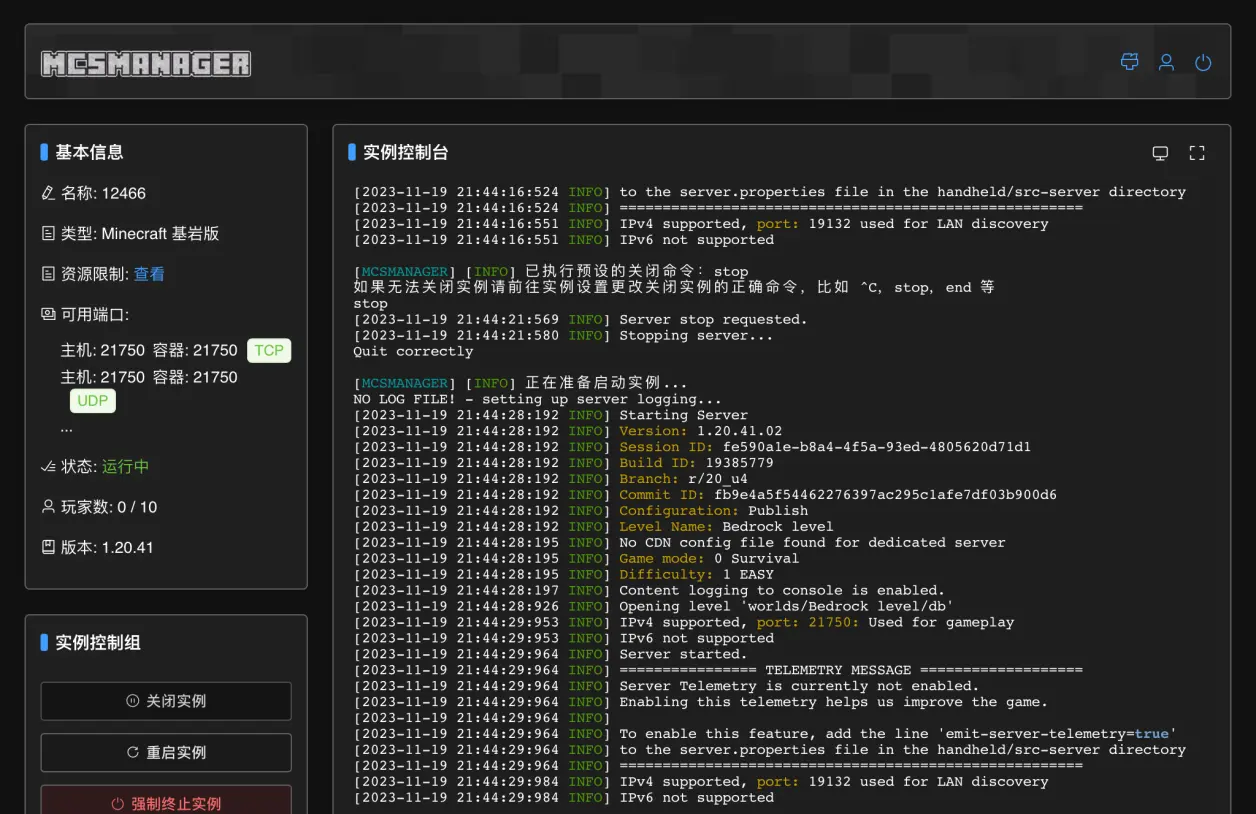The image size is (1256, 814).
Task: Click the 'Server stop requested.' log line
Action: pyautogui.click(x=580, y=320)
